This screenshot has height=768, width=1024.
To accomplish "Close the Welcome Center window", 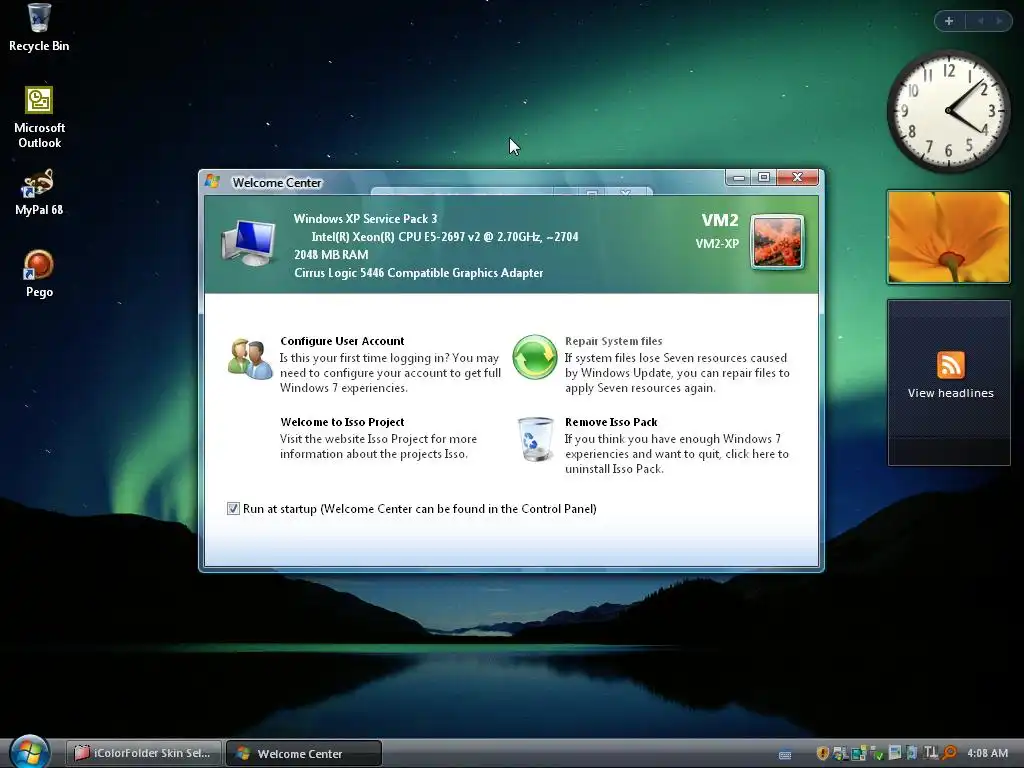I will [x=797, y=178].
